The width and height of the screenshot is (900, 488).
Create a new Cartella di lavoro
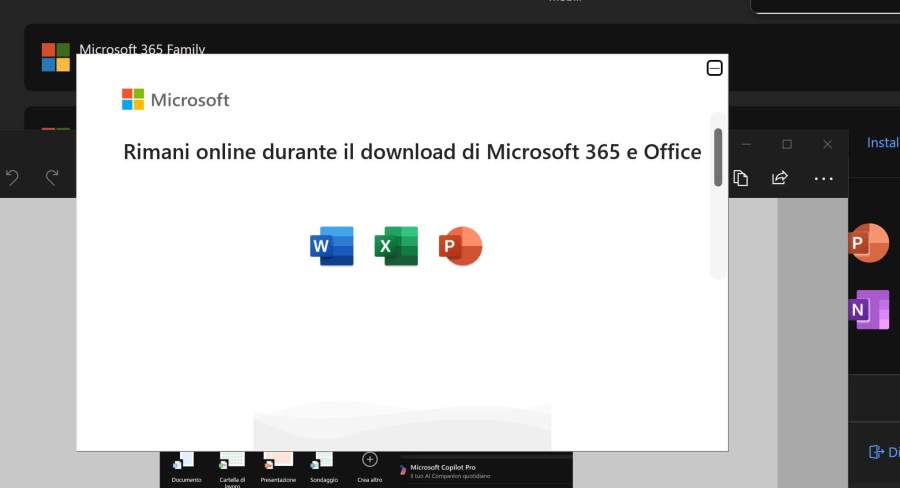231,463
